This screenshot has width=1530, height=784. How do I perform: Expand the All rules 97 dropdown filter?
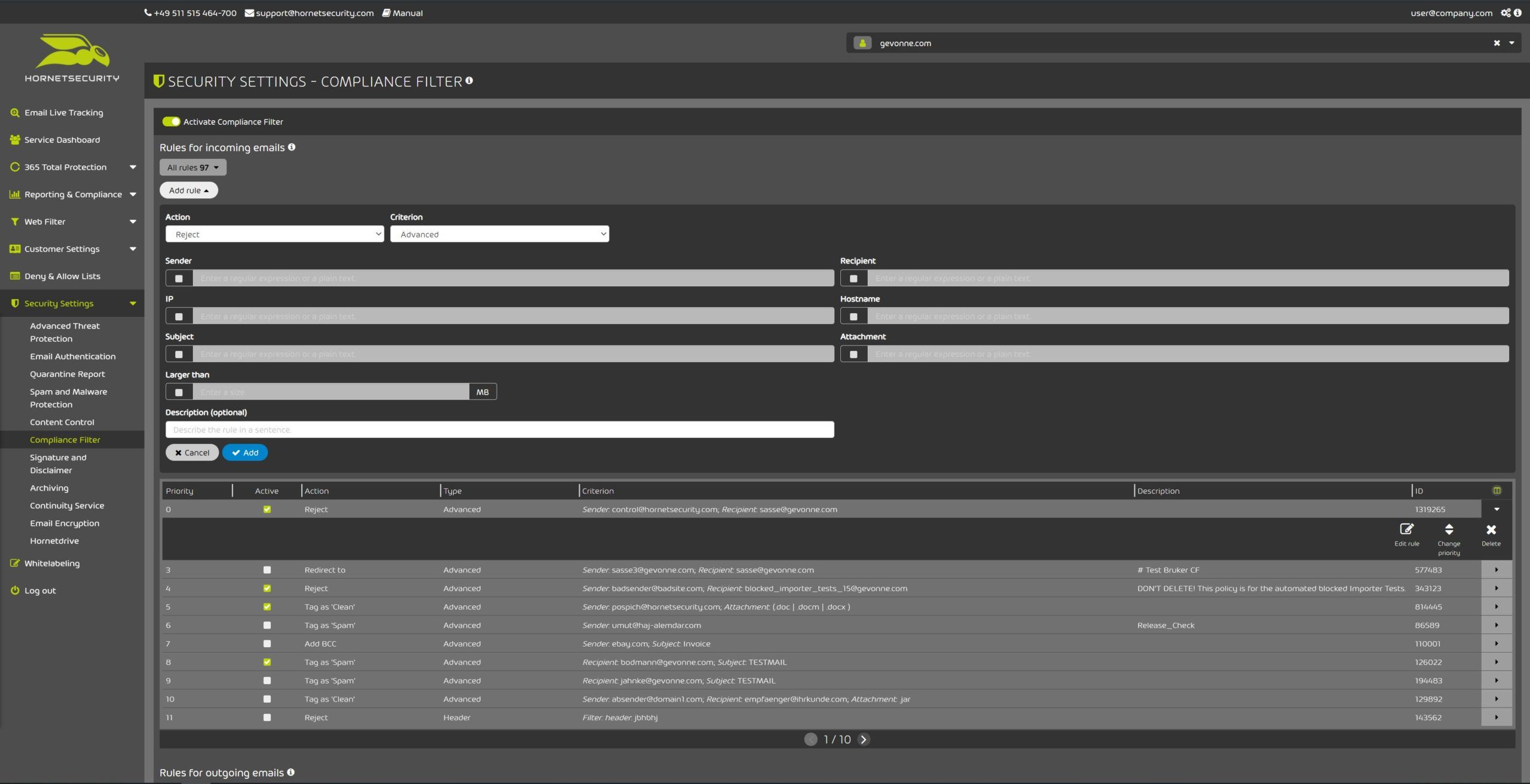pyautogui.click(x=192, y=167)
